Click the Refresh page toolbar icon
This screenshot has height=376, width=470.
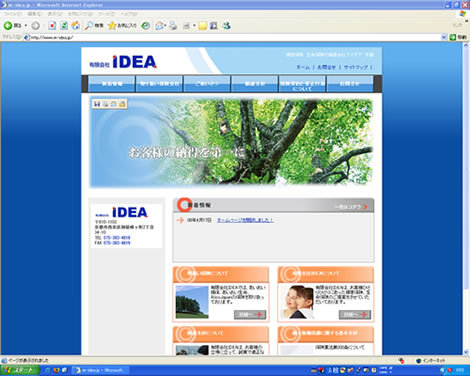[x=64, y=26]
